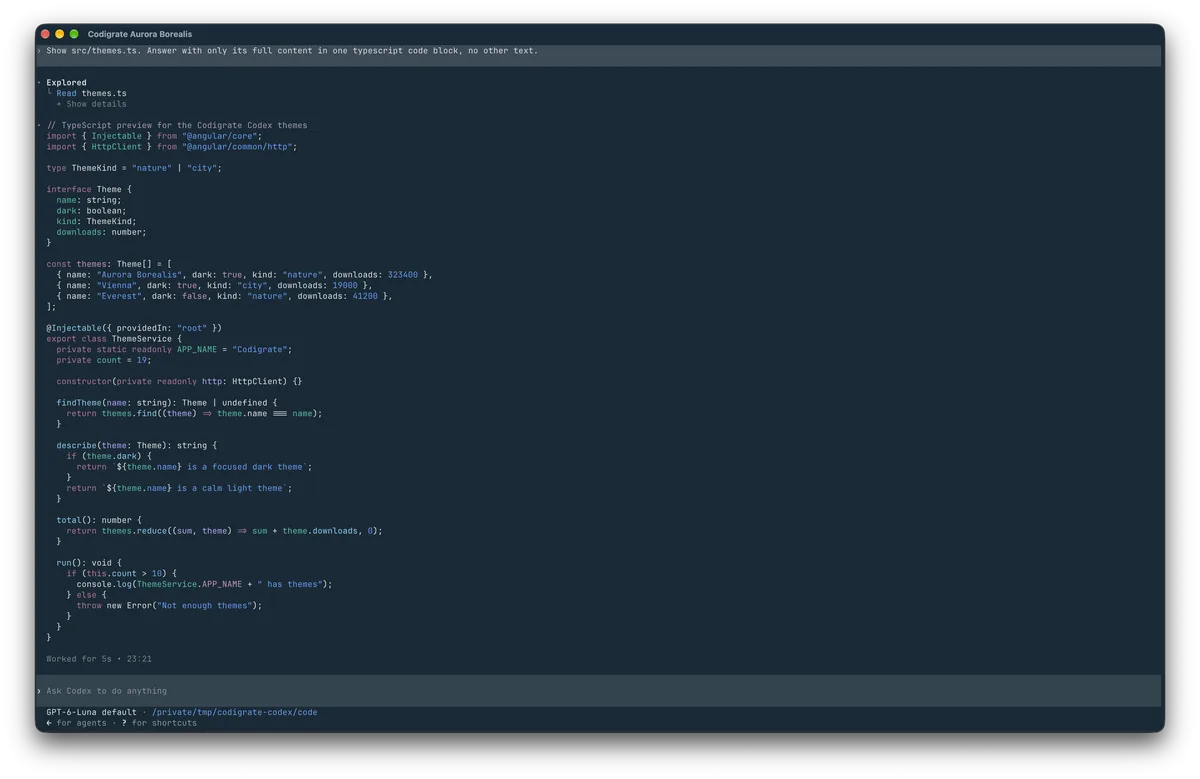Click the '← for agents' hint
The width and height of the screenshot is (1200, 779).
pos(76,723)
